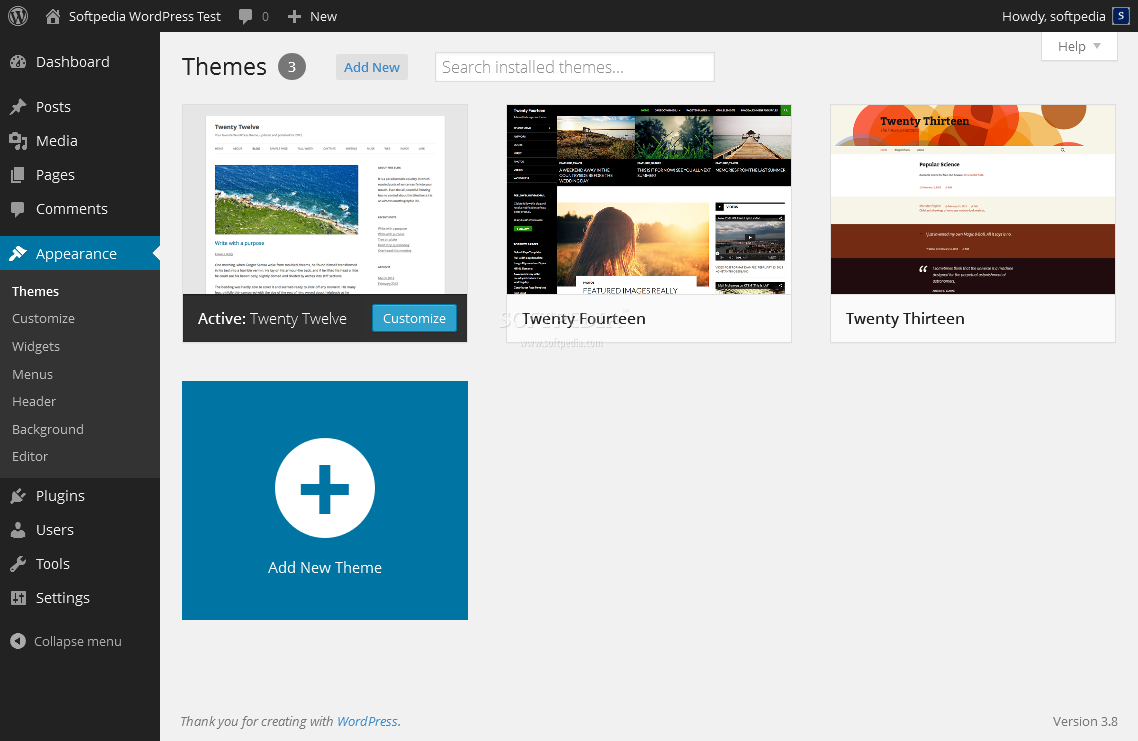1138x741 pixels.
Task: Open the Plugins menu
Action: (60, 496)
